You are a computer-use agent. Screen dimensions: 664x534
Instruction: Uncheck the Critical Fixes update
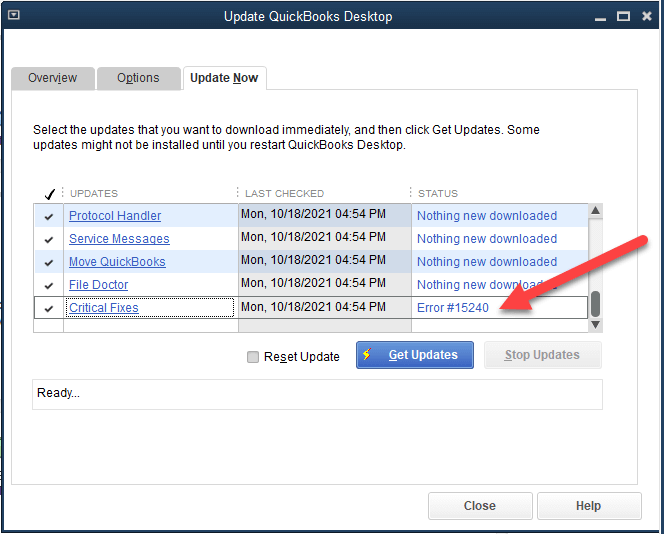point(49,308)
